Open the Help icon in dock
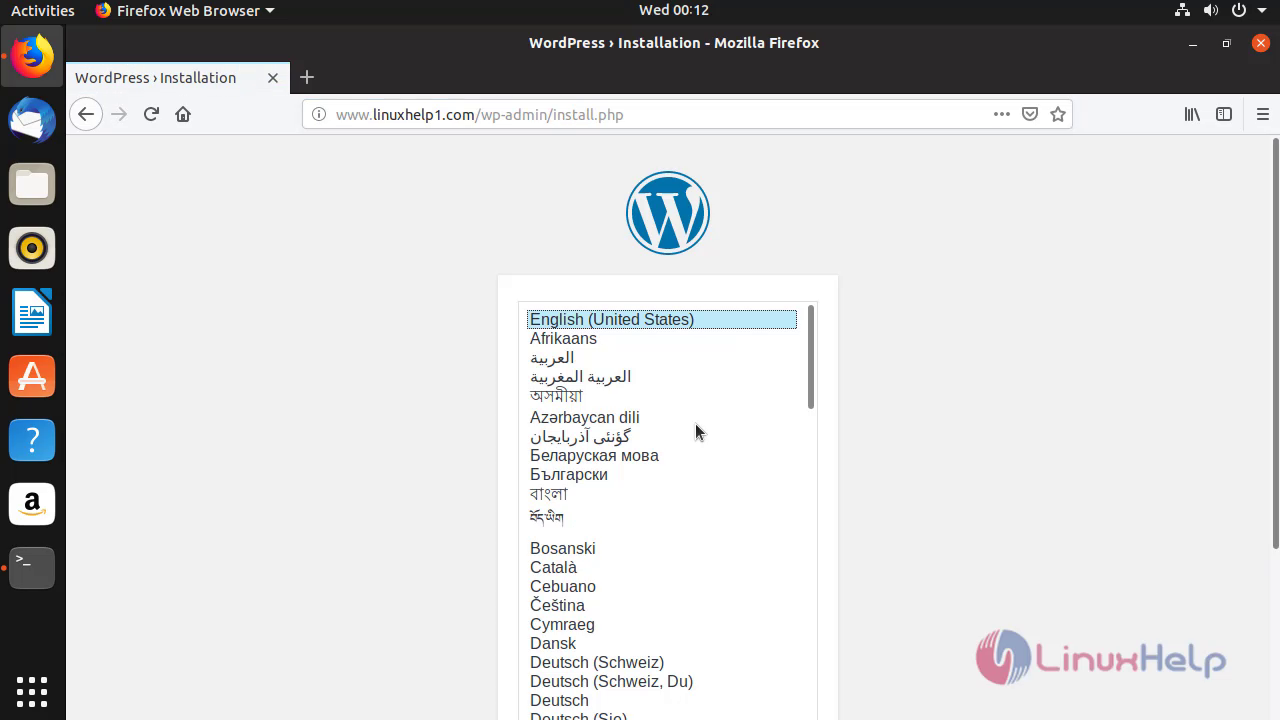Image resolution: width=1280 pixels, height=720 pixels. click(32, 440)
